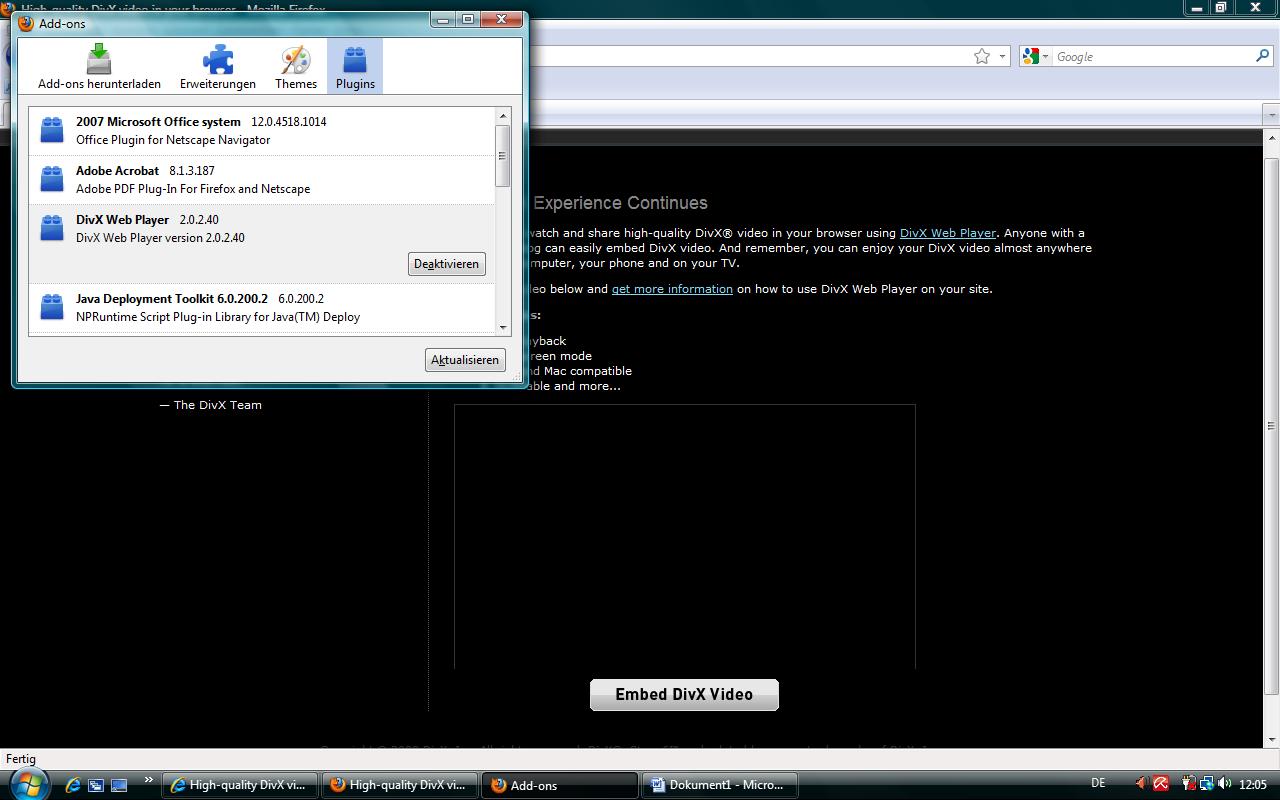Switch to the Dokument1 Microsoft Word taskbar button

[x=720, y=785]
